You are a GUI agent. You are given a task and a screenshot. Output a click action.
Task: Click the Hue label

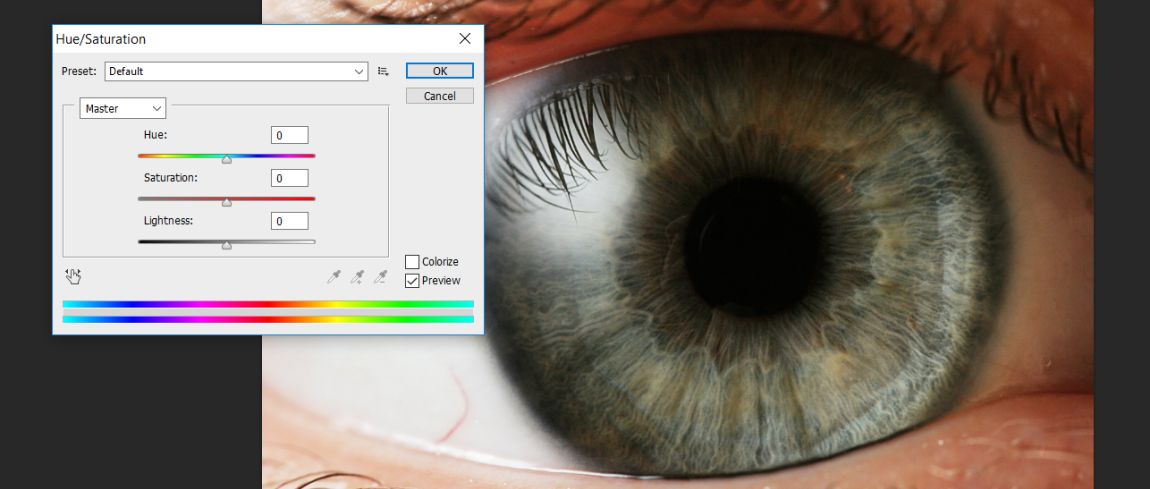(x=155, y=135)
